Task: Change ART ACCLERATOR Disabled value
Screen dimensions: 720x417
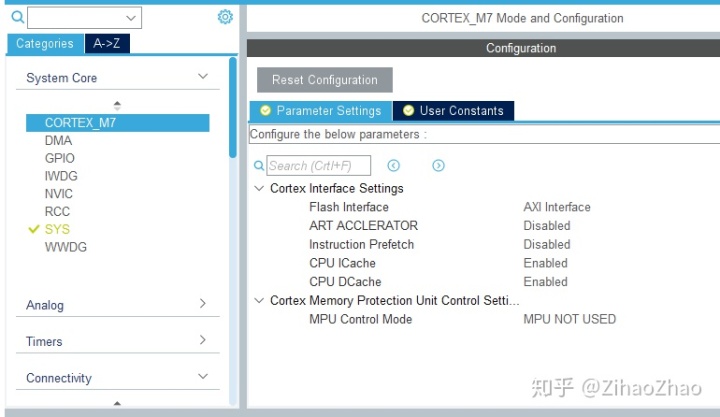Action: (x=547, y=226)
